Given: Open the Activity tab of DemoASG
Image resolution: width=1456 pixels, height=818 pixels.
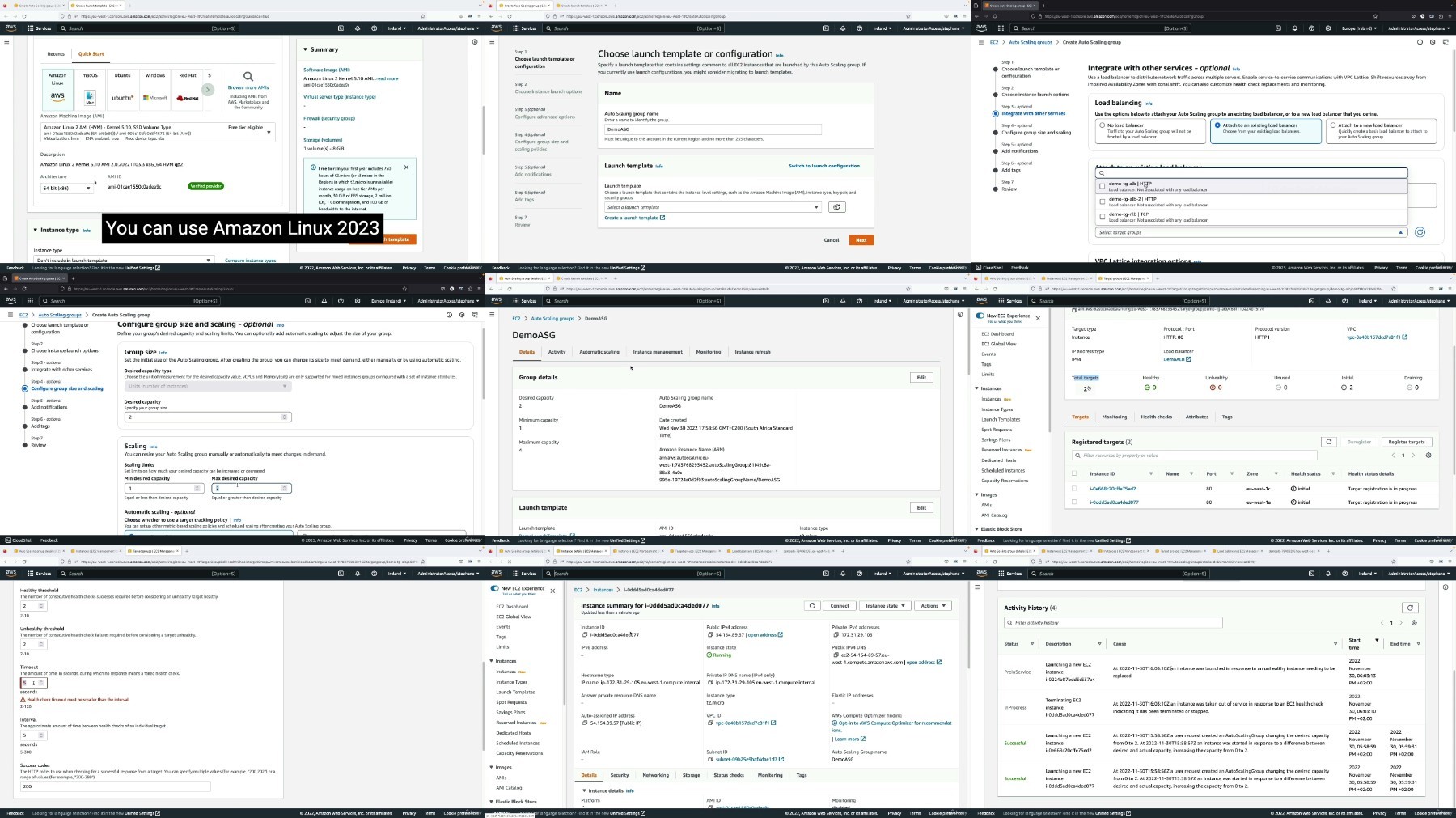Looking at the screenshot, I should [x=557, y=352].
